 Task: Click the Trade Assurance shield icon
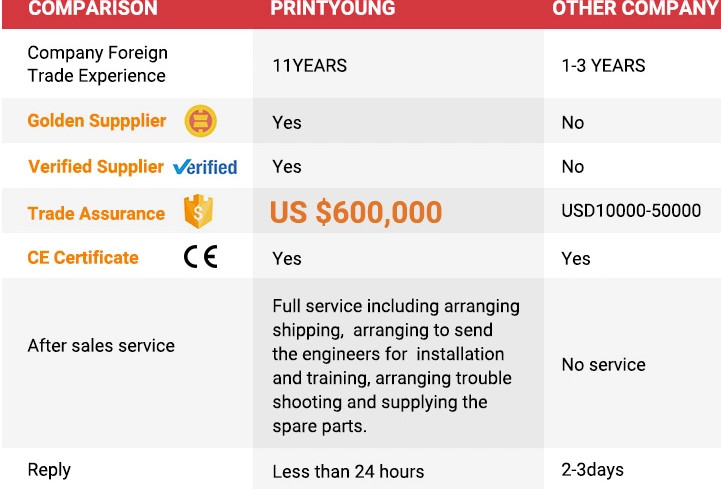pos(198,212)
